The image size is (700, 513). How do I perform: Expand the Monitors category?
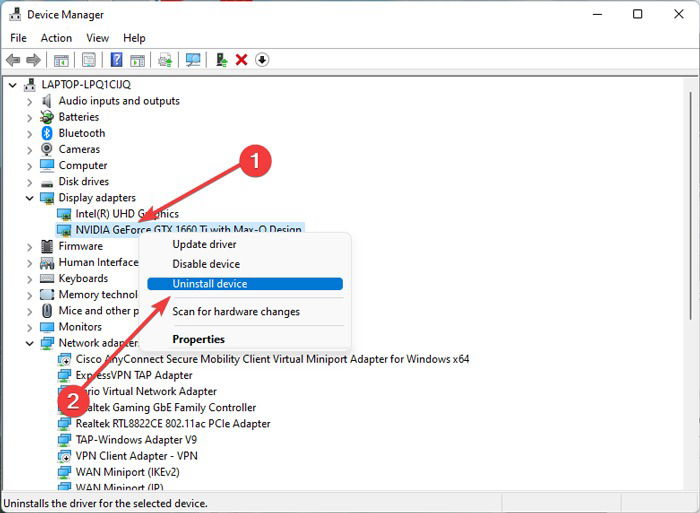tap(29, 328)
